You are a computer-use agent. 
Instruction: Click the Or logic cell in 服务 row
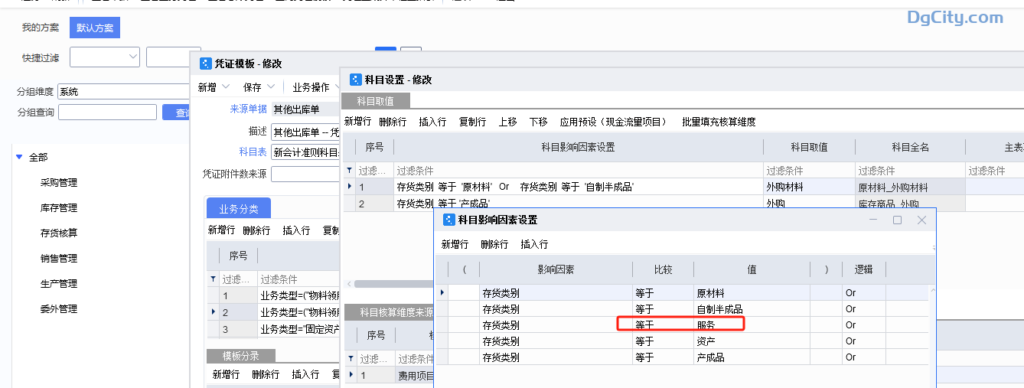[x=863, y=325]
